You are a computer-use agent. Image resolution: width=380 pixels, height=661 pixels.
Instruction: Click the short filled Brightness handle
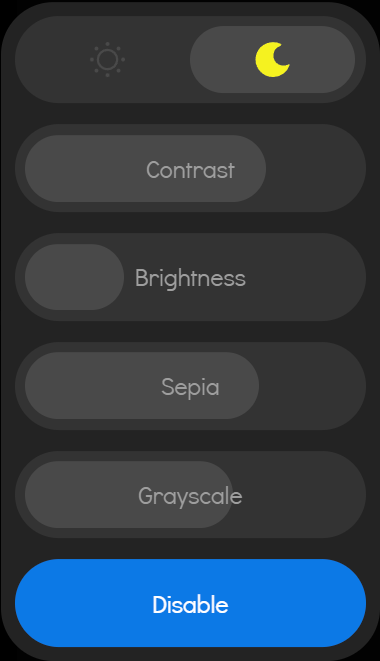tap(74, 277)
